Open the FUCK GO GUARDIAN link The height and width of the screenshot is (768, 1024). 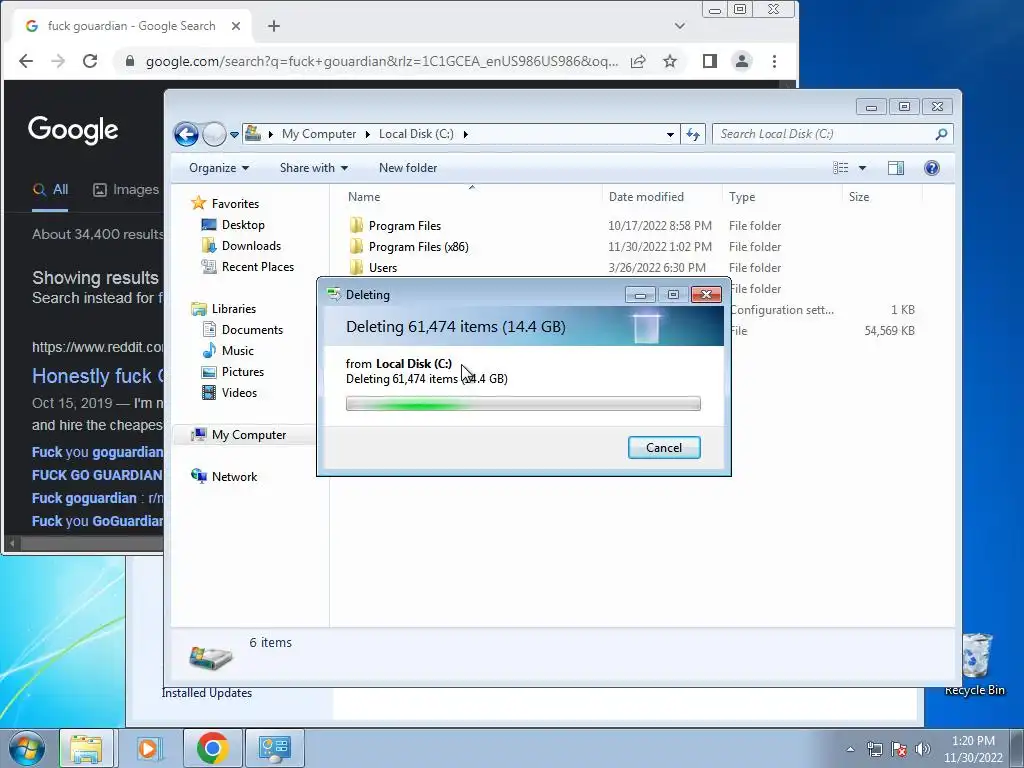97,475
